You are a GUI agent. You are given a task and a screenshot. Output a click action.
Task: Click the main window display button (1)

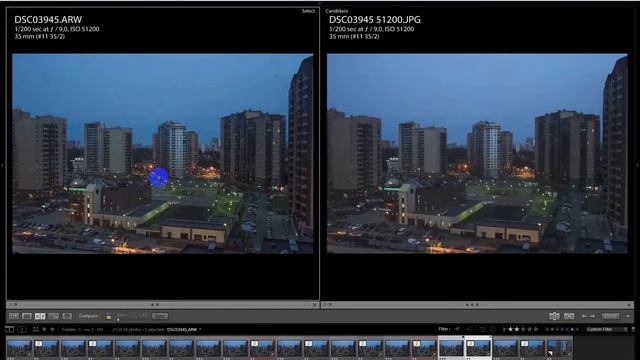[9, 329]
